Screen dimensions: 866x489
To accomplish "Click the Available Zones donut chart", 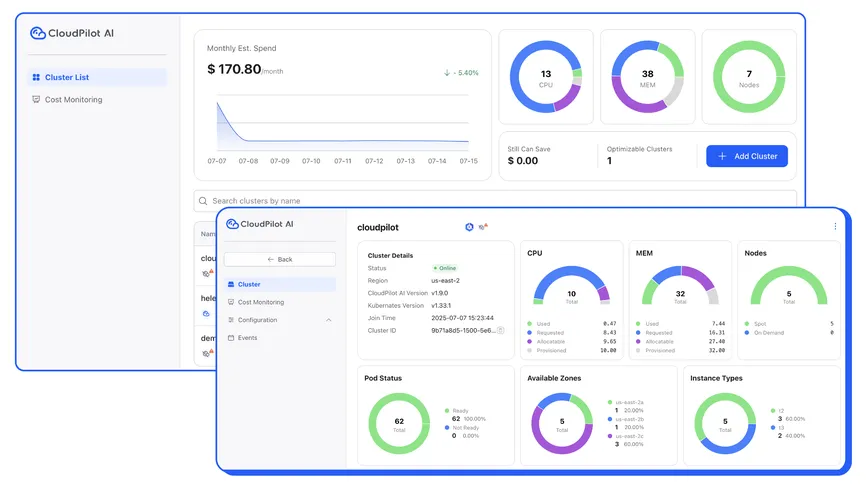I will coord(562,423).
